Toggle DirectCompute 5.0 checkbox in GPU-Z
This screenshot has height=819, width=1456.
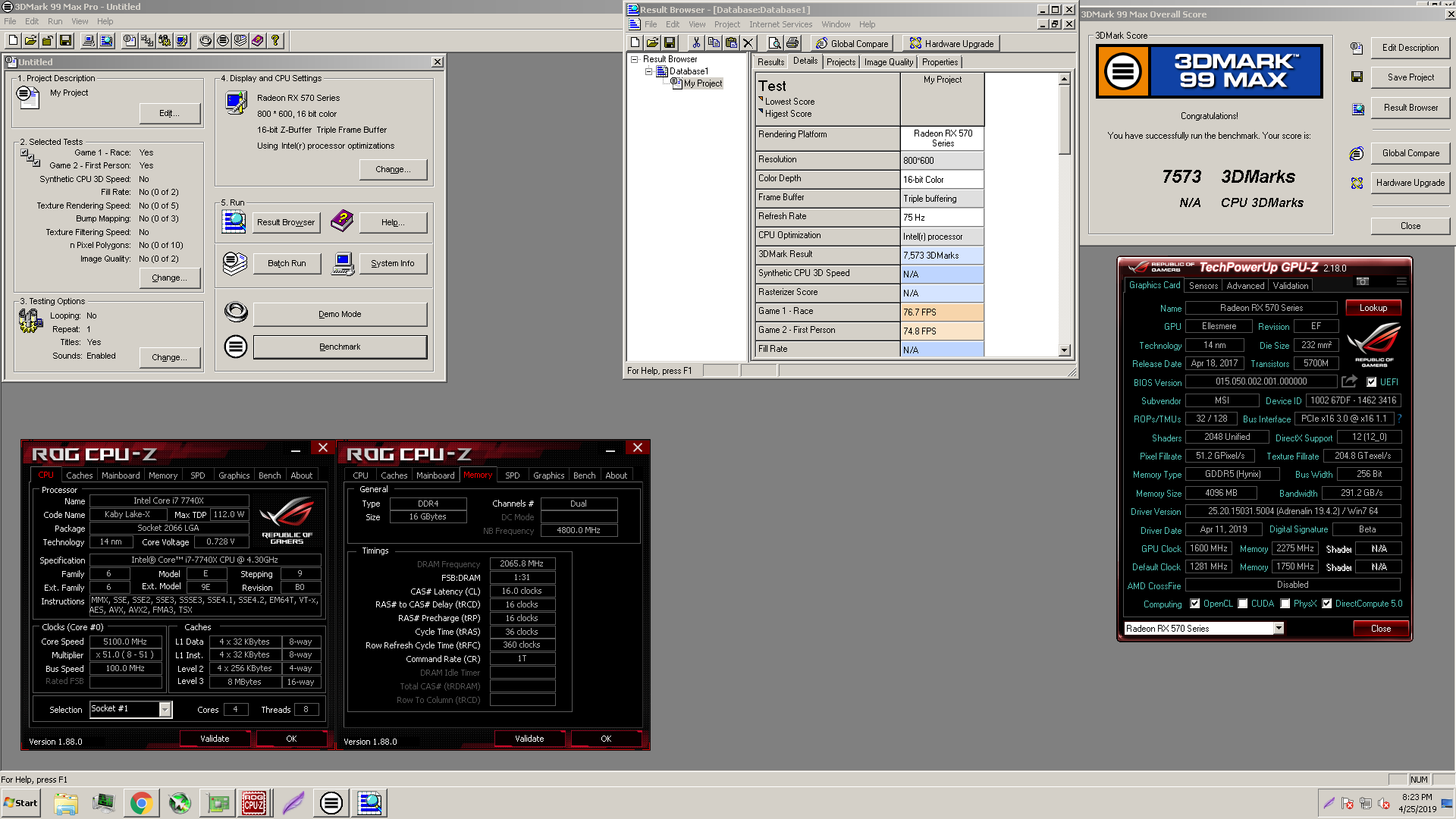[x=1326, y=604]
